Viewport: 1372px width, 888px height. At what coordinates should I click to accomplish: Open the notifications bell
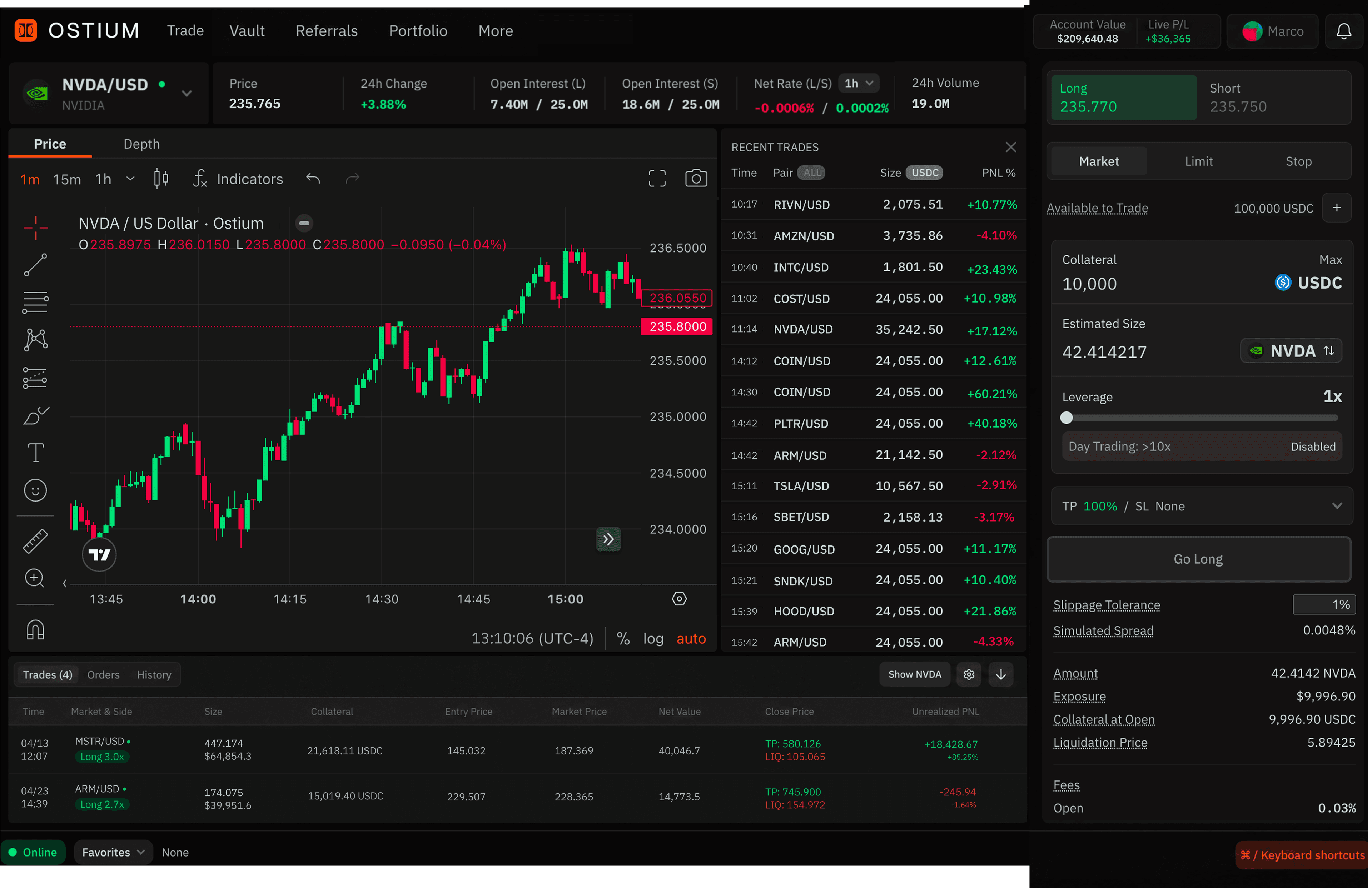[x=1343, y=31]
